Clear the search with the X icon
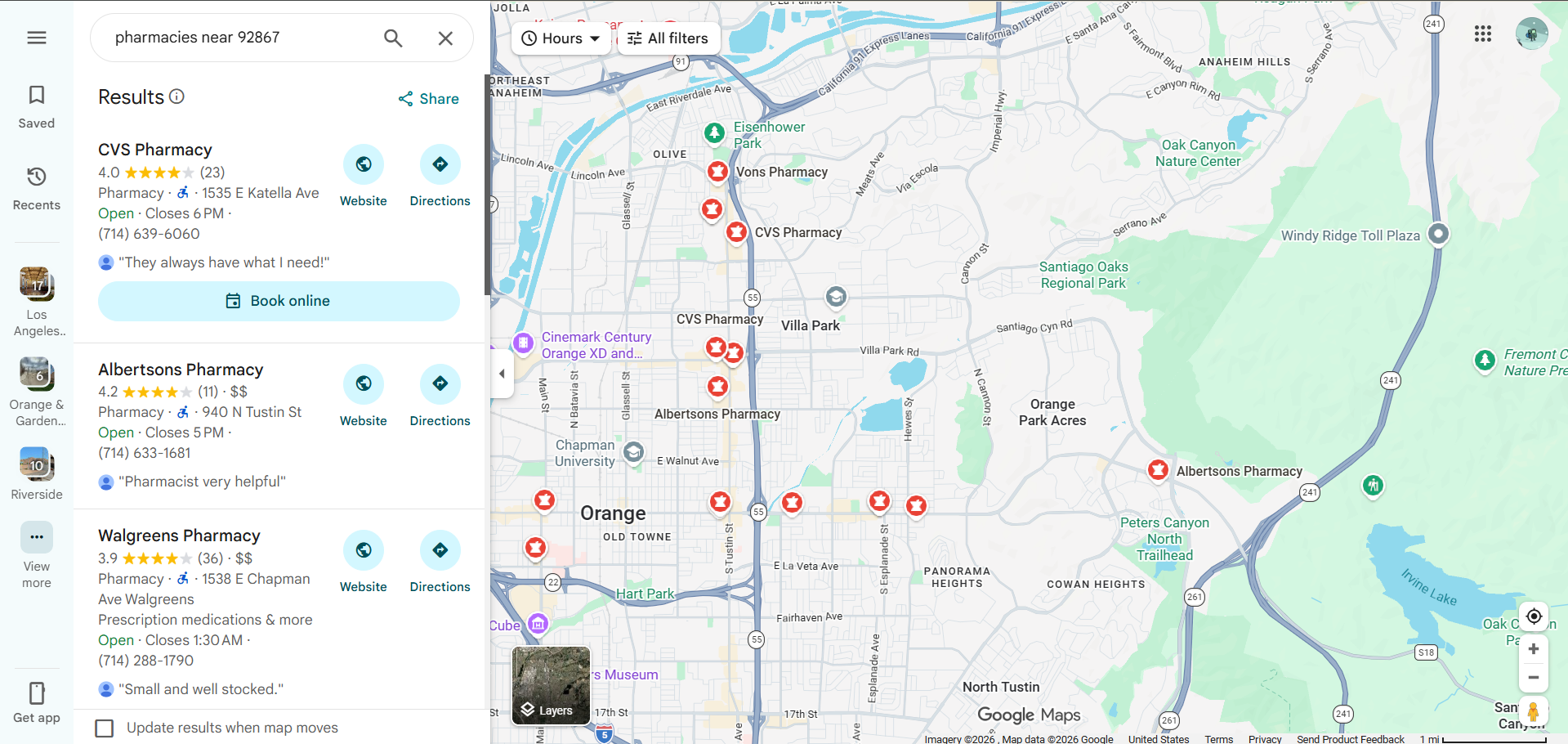This screenshot has width=1568, height=744. tap(445, 38)
